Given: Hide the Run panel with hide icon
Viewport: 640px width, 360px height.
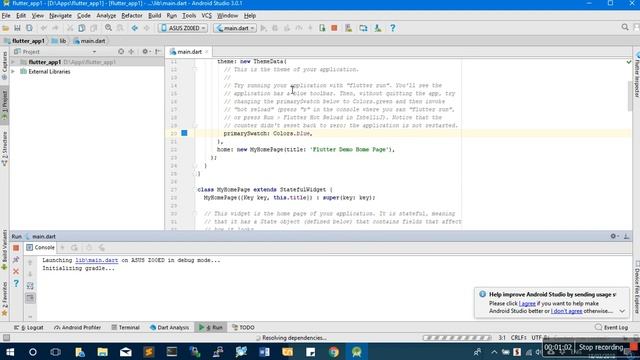Looking at the screenshot, I should pos(627,236).
